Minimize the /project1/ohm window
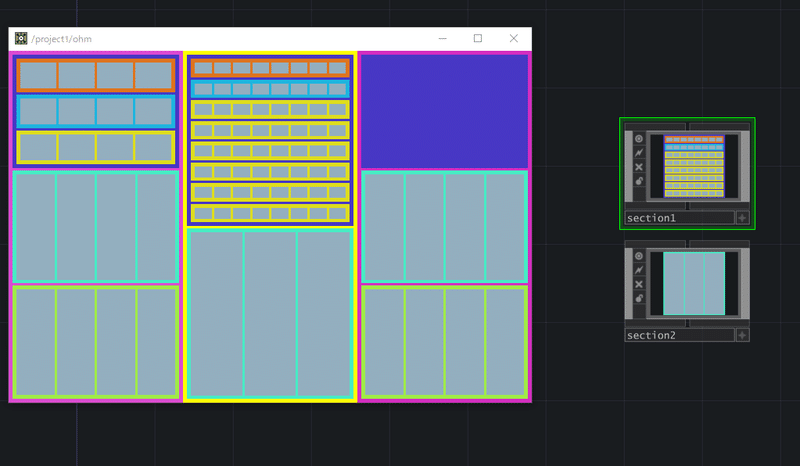Screen dimensions: 800x466 pyautogui.click(x=442, y=39)
